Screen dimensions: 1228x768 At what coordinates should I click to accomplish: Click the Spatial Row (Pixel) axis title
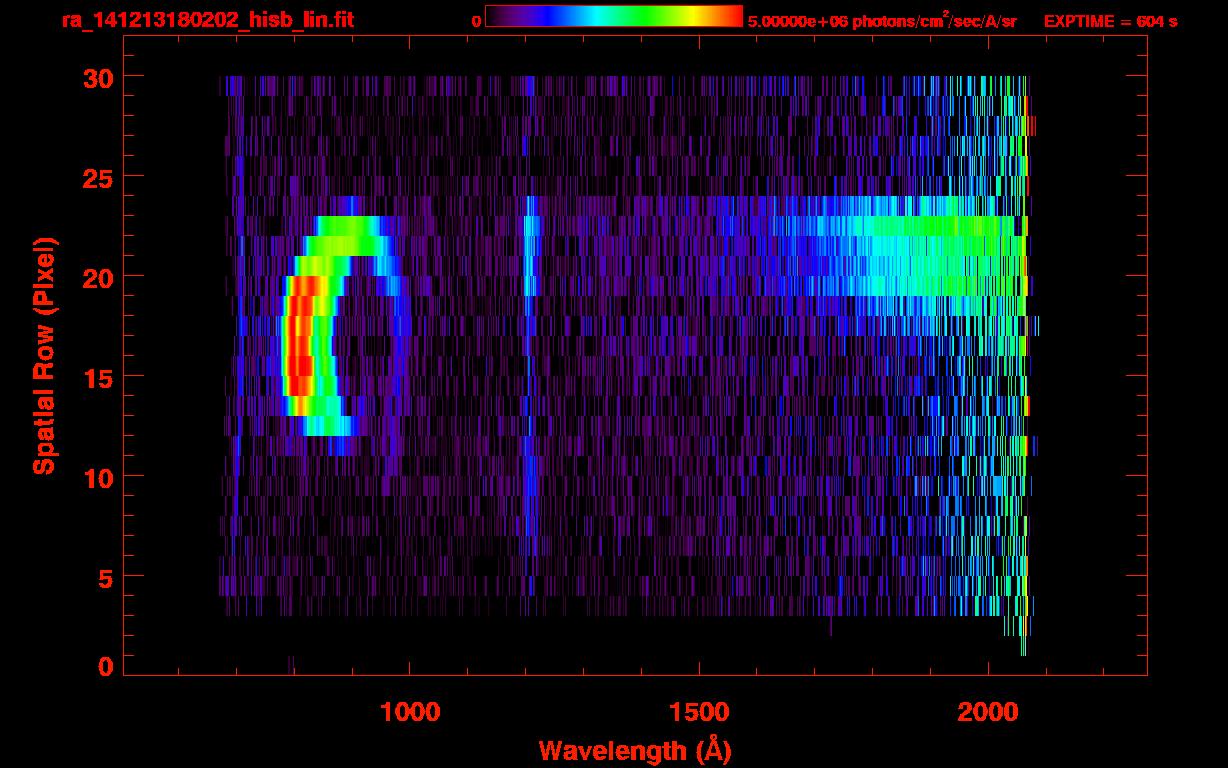pos(44,355)
